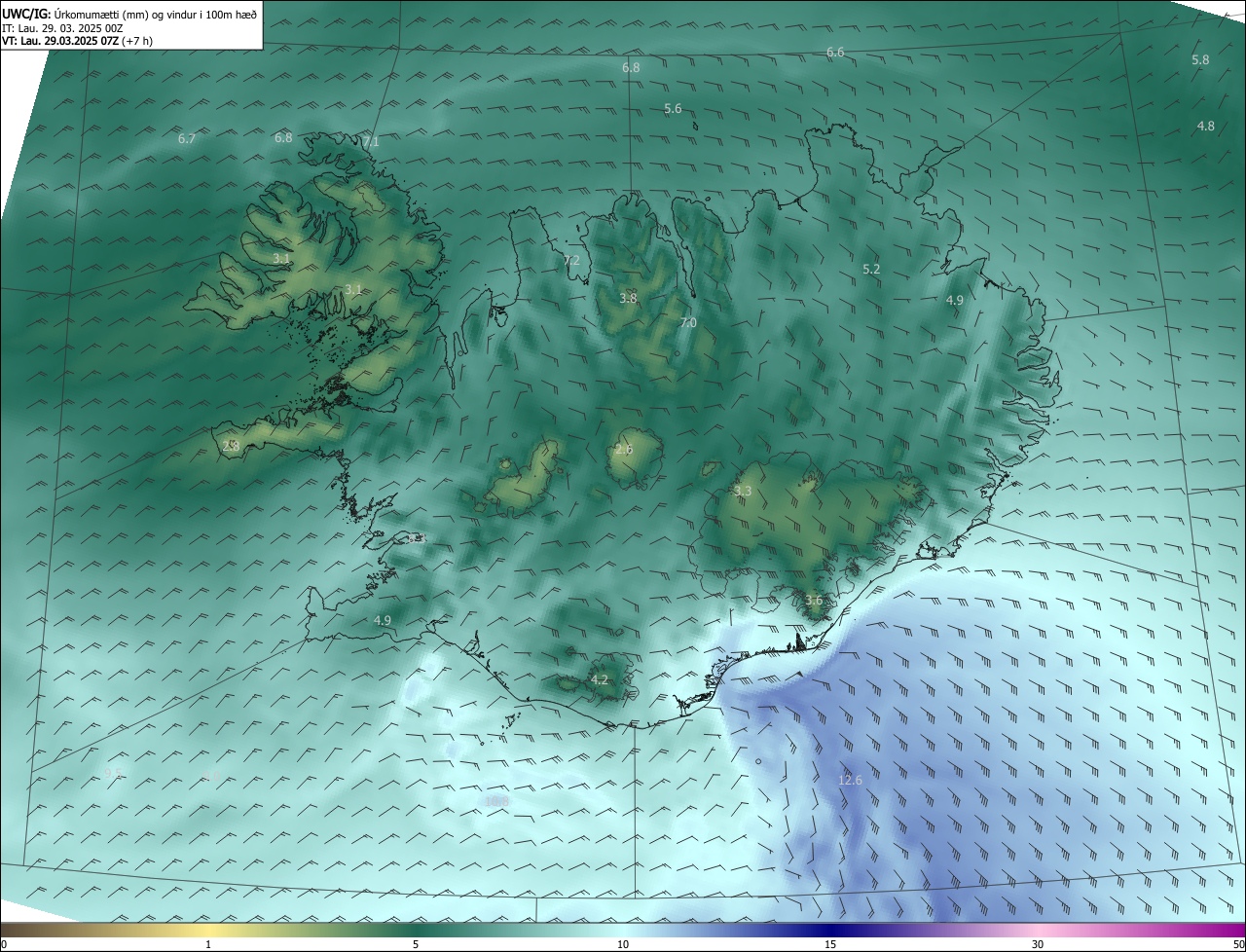Click the 6.8 value just above 5.6
Image resolution: width=1246 pixels, height=952 pixels.
(631, 67)
